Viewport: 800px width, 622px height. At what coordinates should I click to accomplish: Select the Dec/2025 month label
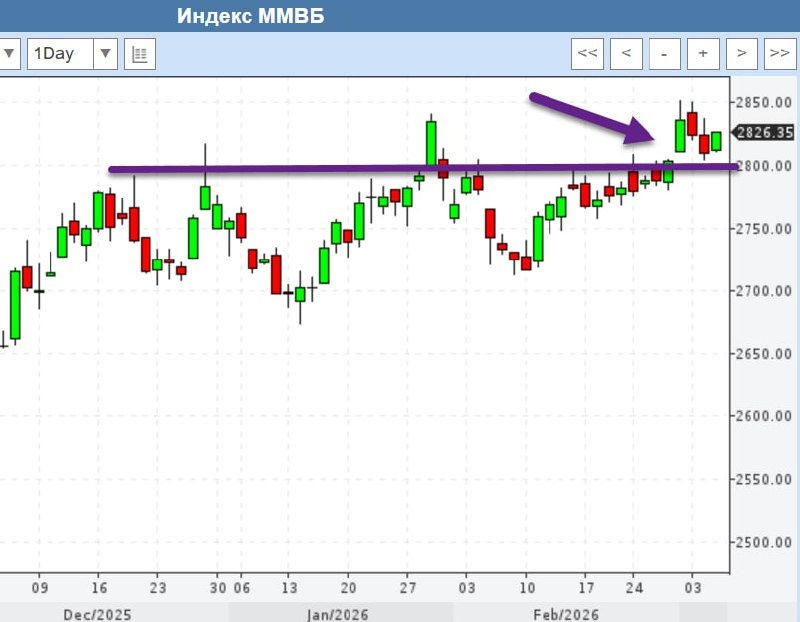click(97, 614)
